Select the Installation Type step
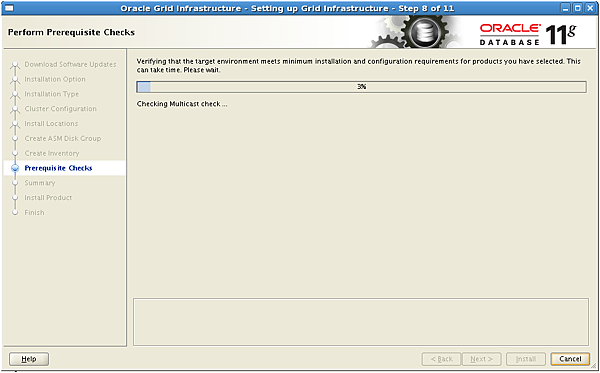This screenshot has width=600, height=373. pos(51,94)
